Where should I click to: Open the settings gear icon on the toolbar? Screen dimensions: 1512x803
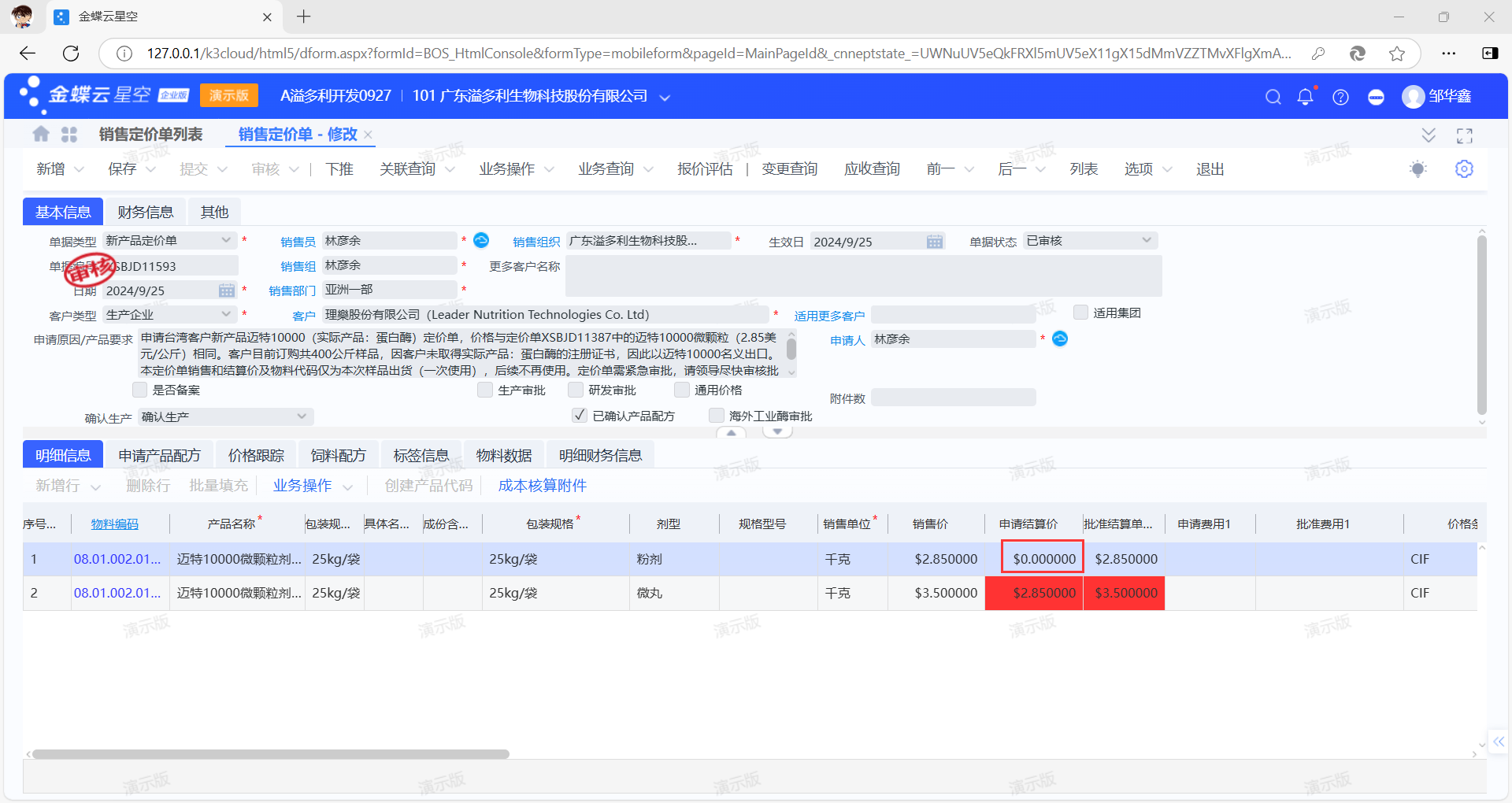1464,169
